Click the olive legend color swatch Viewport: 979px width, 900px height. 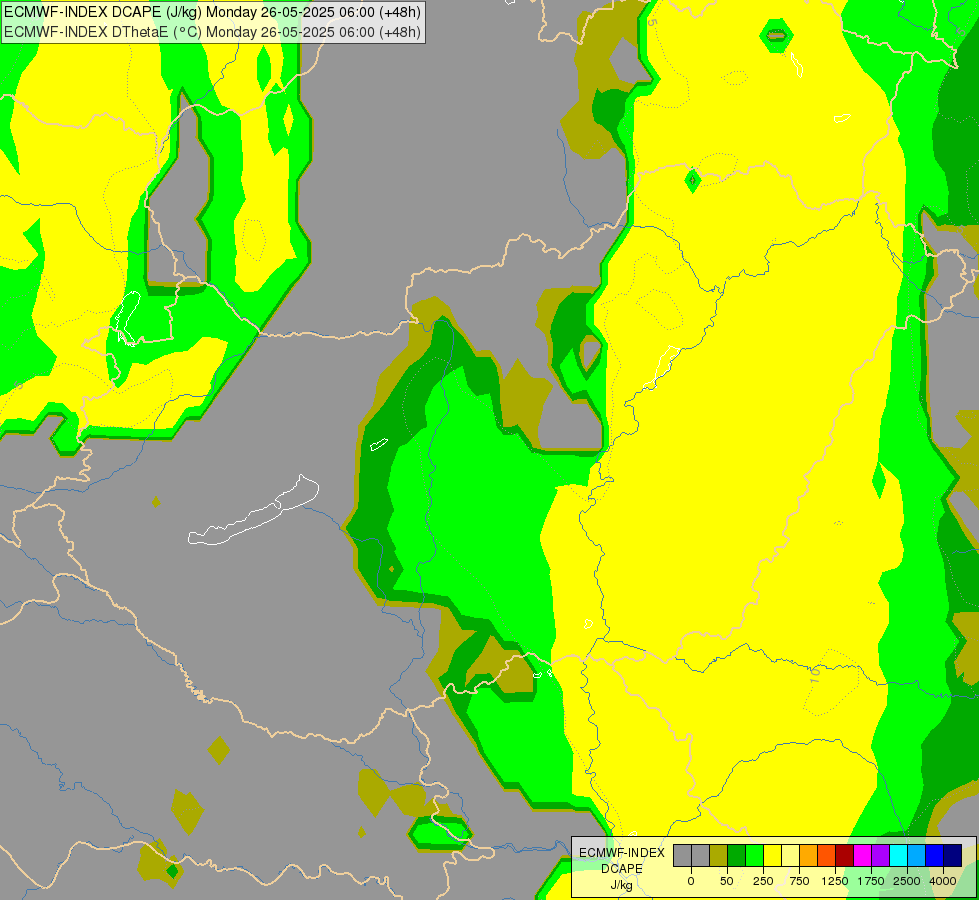pos(719,855)
